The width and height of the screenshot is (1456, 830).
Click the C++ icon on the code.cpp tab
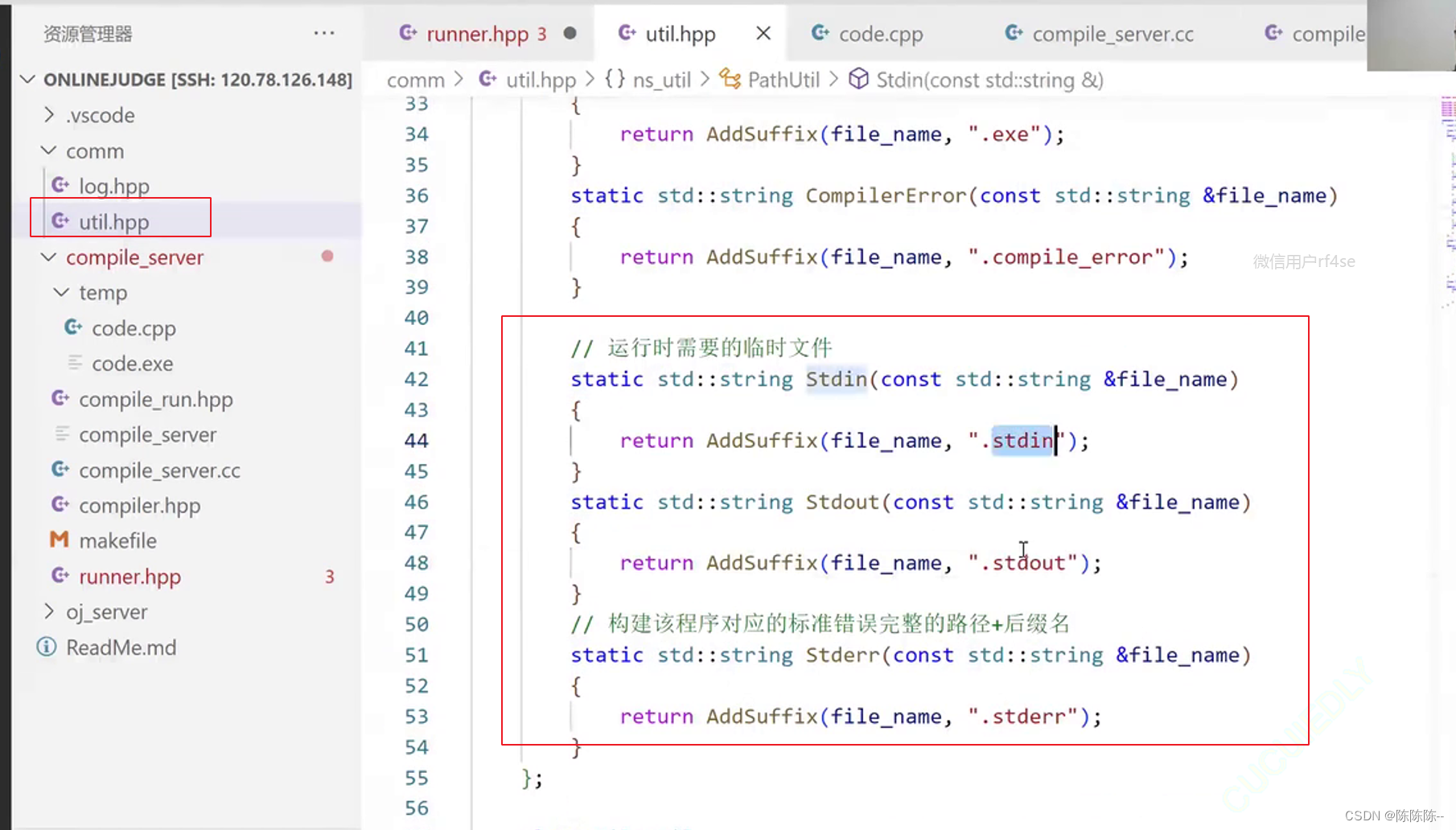pos(821,33)
